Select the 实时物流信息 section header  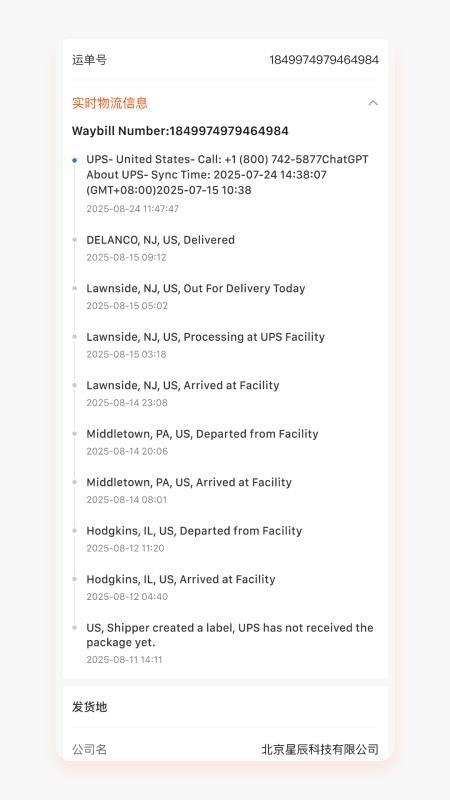[225, 103]
